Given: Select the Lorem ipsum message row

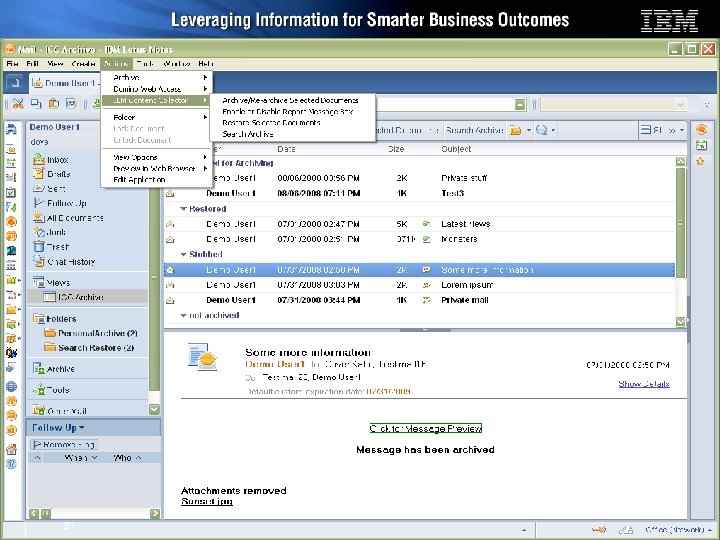Looking at the screenshot, I should coord(419,285).
